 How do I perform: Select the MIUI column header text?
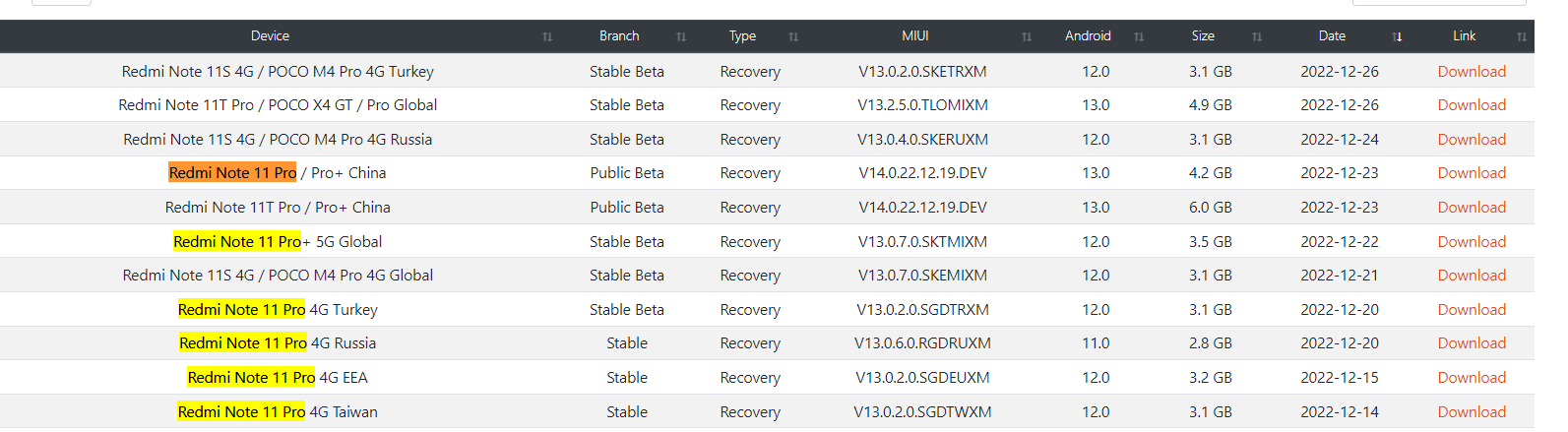915,36
